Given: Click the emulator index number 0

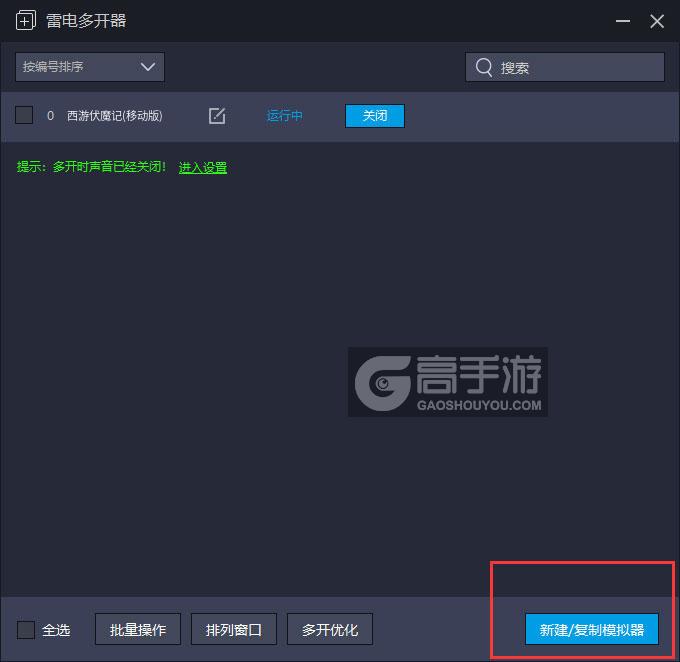Looking at the screenshot, I should tap(50, 116).
